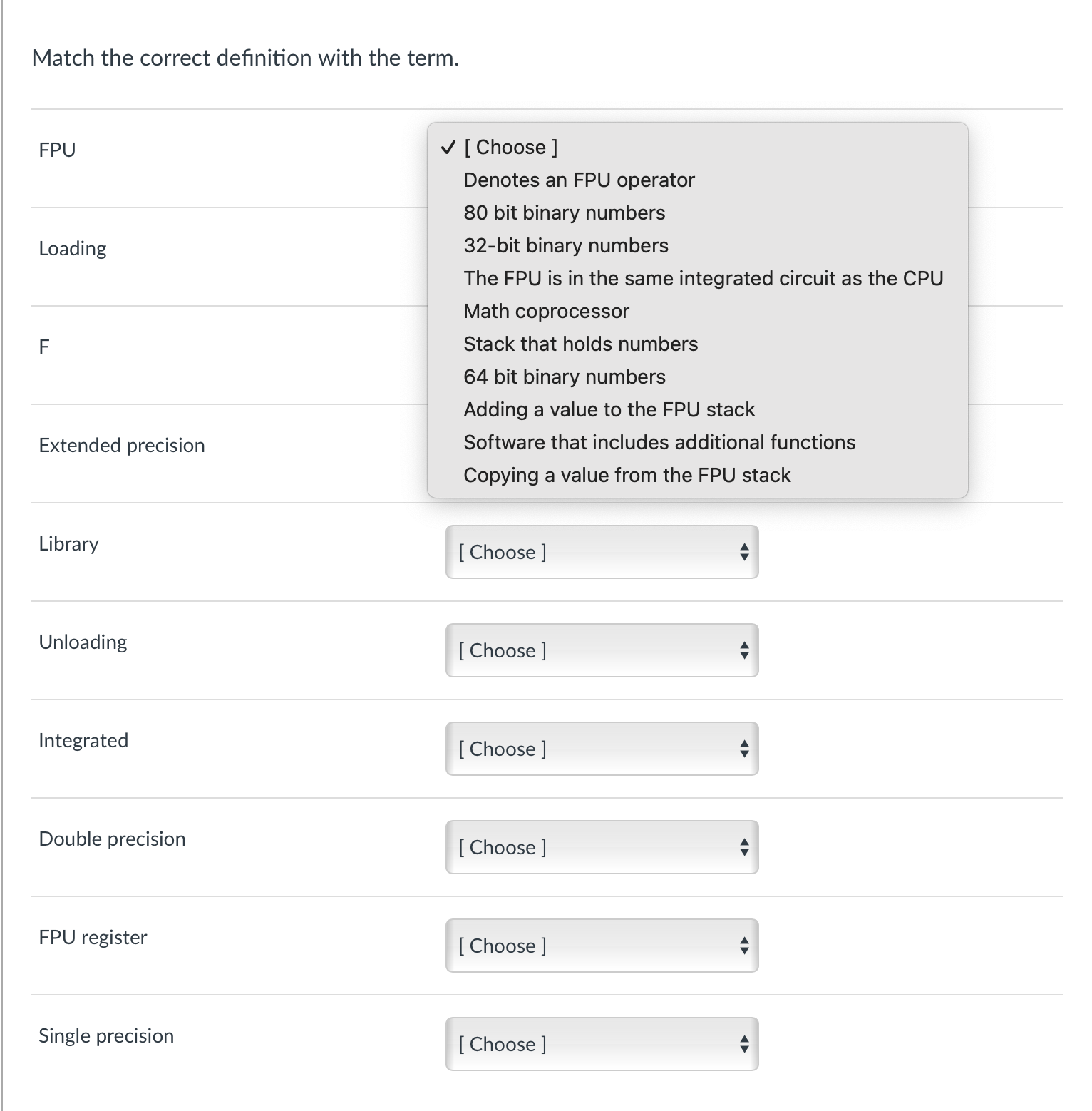Viewport: 1092px width, 1111px height.
Task: Choose 'Copying a value from the FPU stack'
Action: [x=627, y=475]
